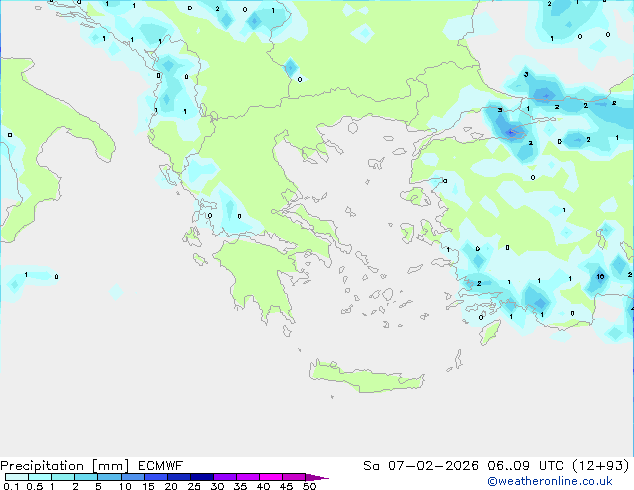Click the arrow tip past 50 mm
This screenshot has width=634, height=490.
[317, 477]
